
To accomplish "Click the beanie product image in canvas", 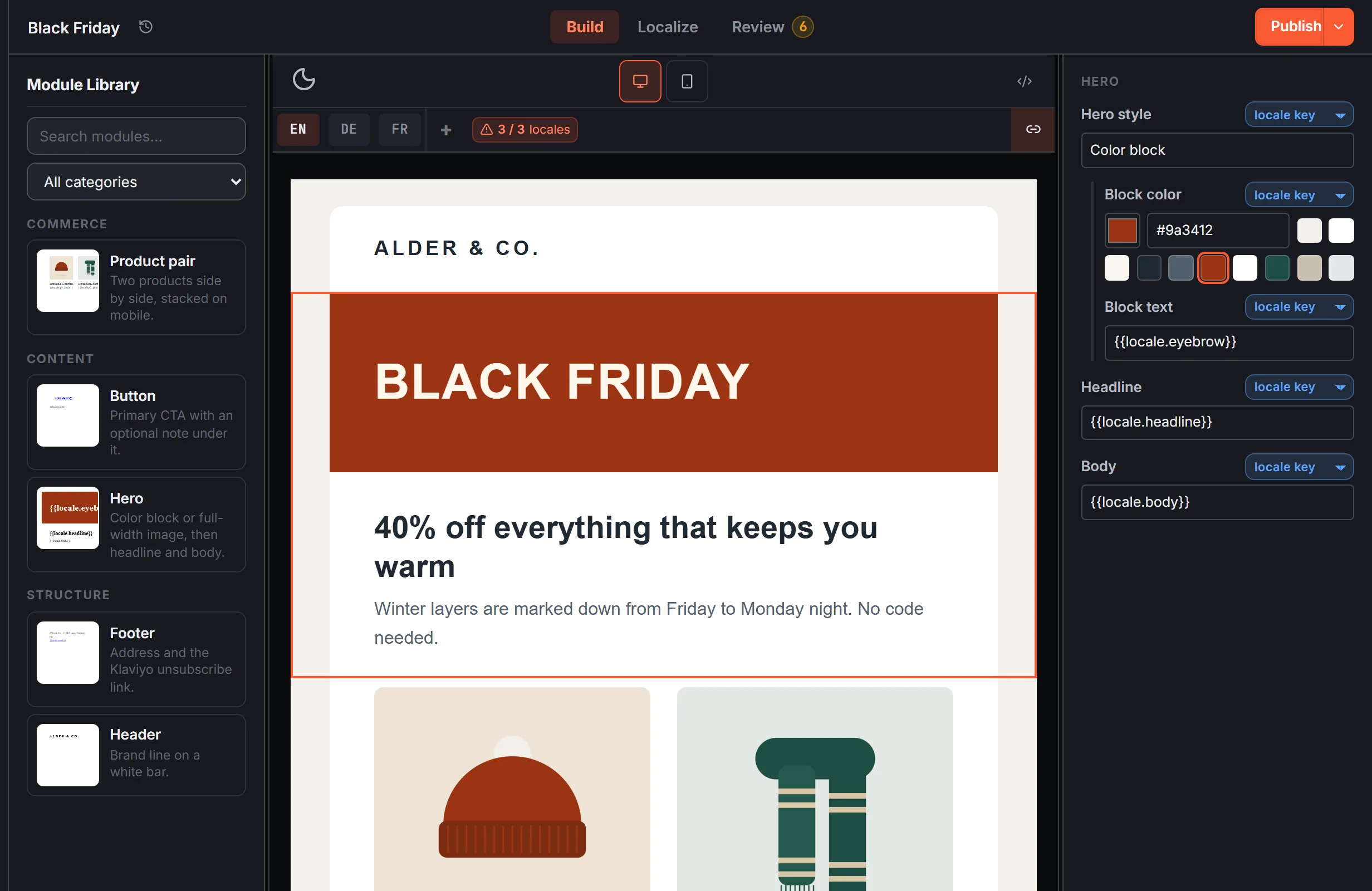I will (512, 790).
